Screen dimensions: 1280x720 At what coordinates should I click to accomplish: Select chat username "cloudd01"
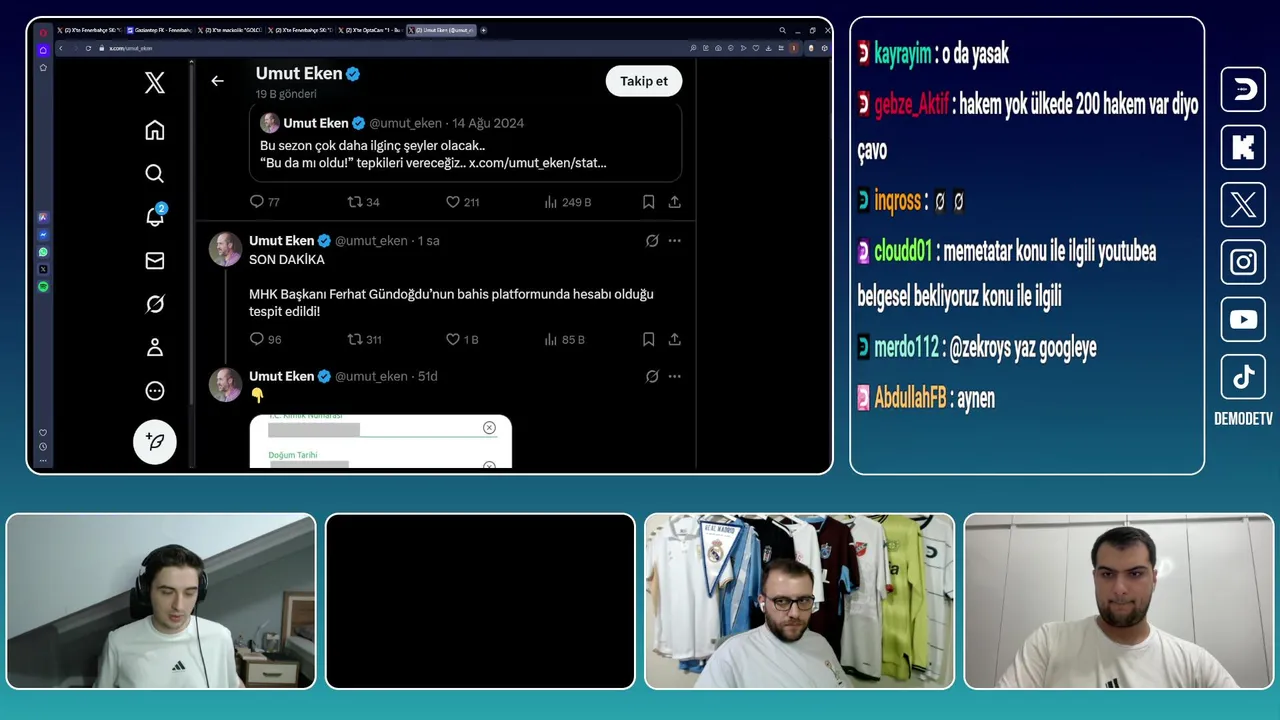[903, 250]
